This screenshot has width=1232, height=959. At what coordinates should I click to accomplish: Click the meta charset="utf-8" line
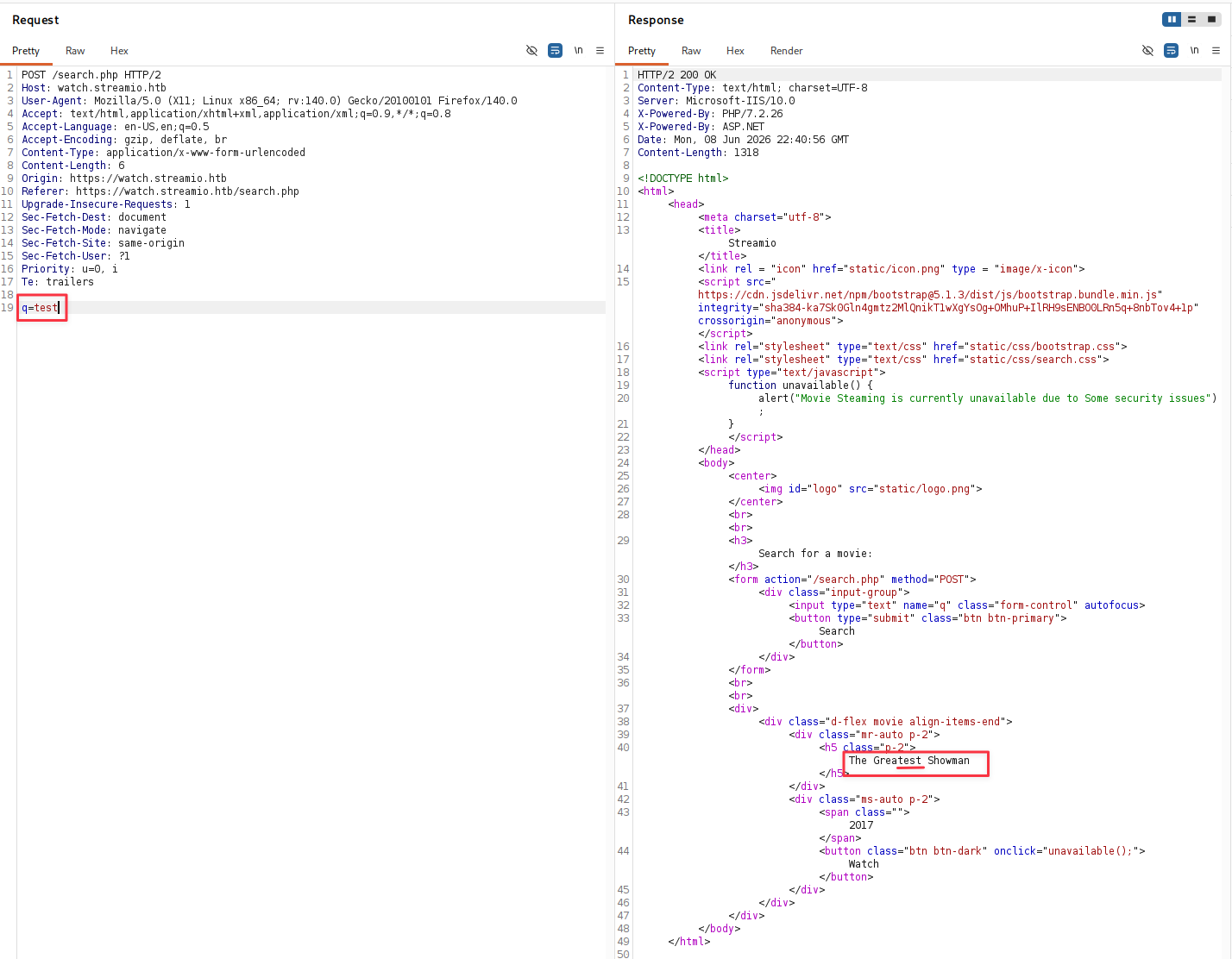[764, 217]
